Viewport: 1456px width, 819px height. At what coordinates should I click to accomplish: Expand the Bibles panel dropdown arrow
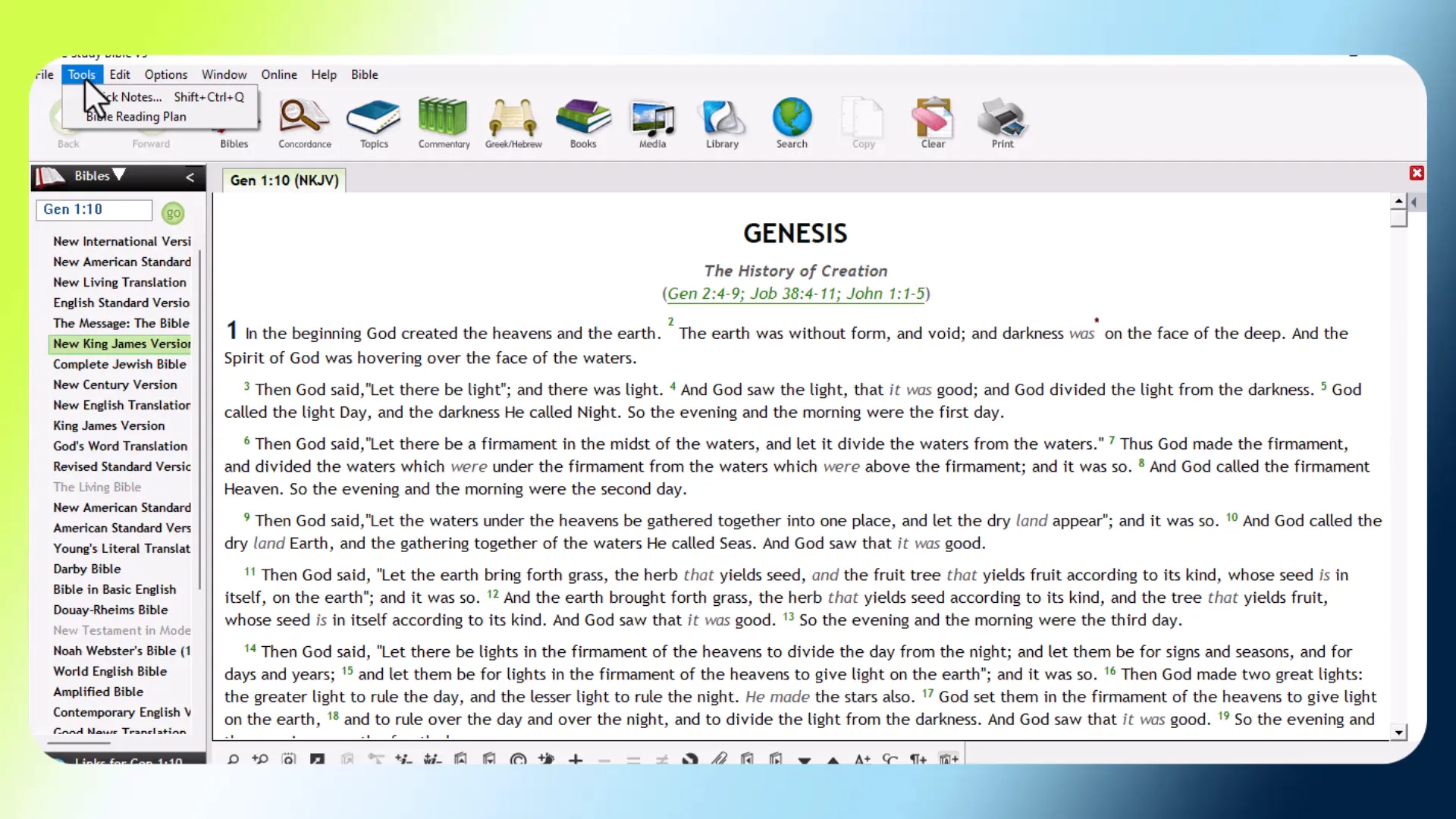[x=119, y=175]
